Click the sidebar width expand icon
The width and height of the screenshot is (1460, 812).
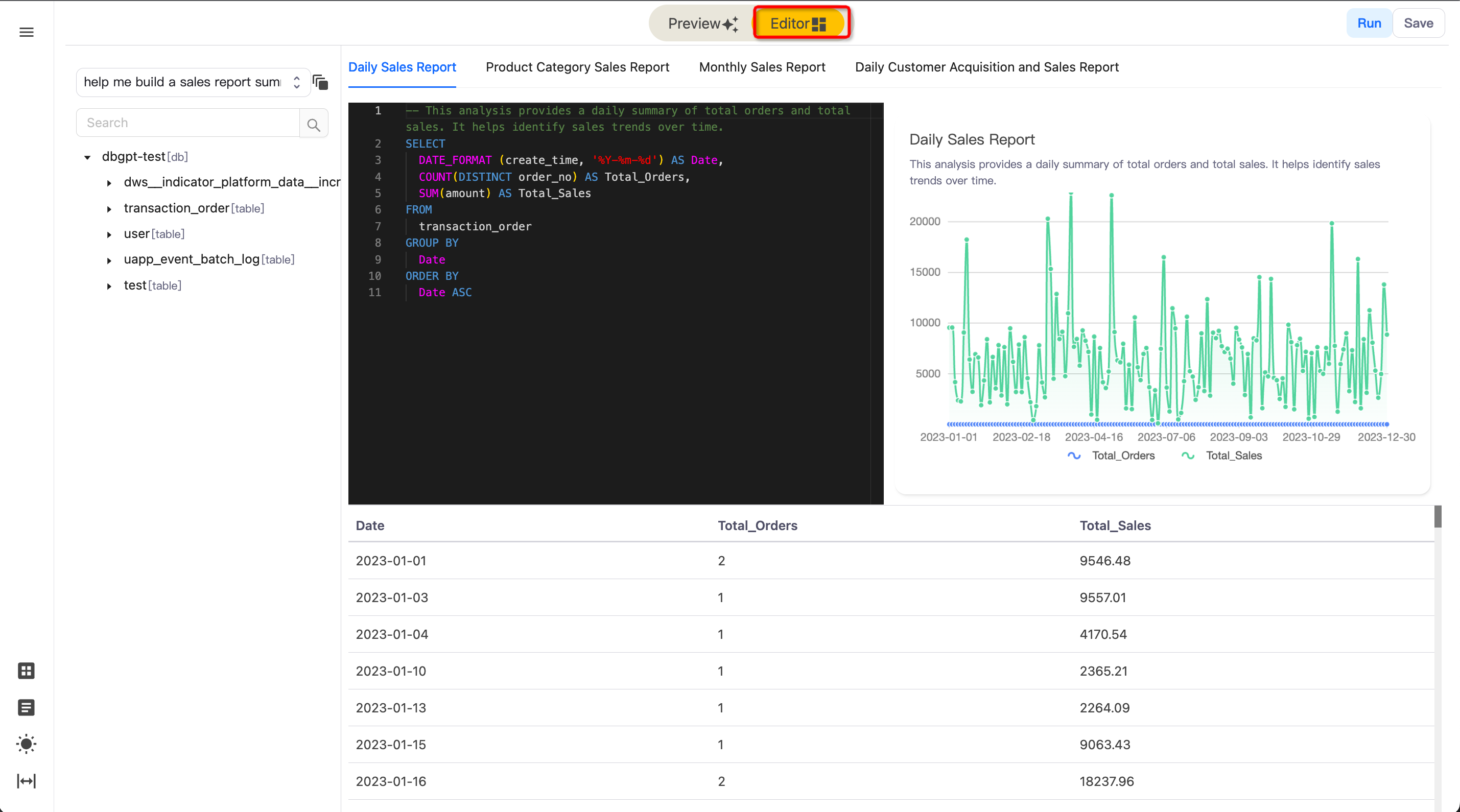pyautogui.click(x=26, y=781)
